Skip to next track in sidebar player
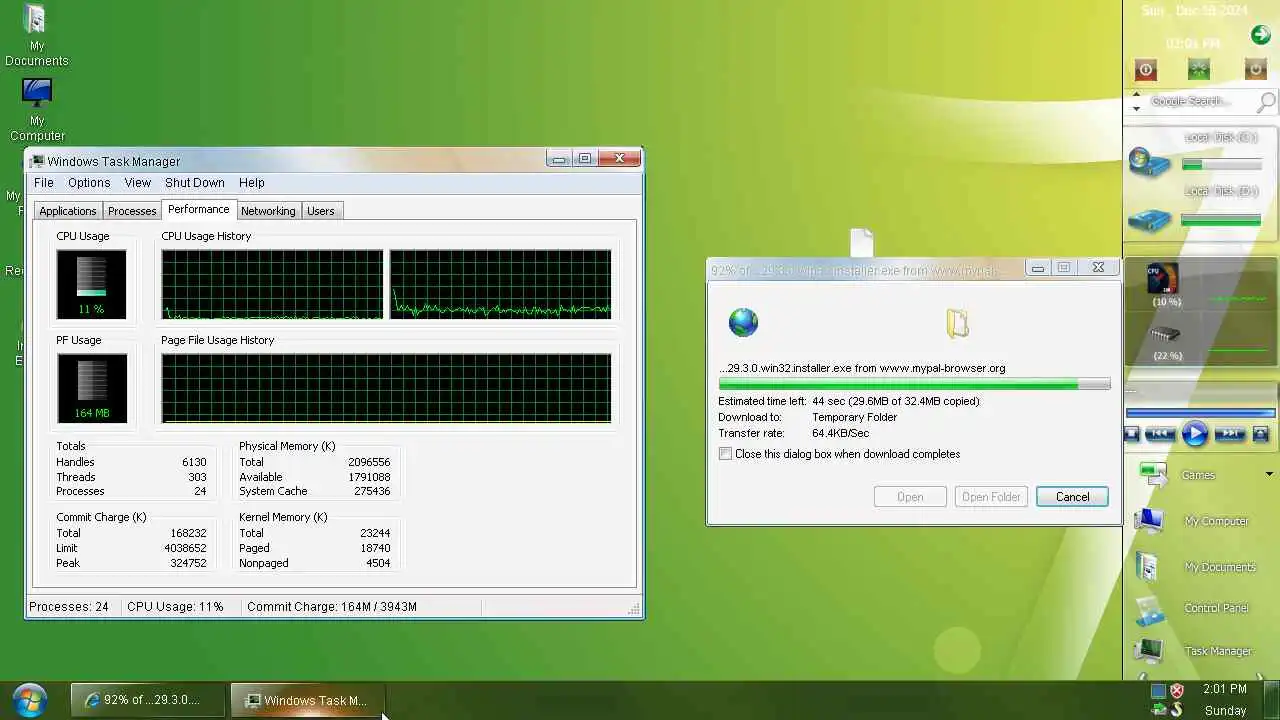Image resolution: width=1280 pixels, height=720 pixels. point(1230,433)
